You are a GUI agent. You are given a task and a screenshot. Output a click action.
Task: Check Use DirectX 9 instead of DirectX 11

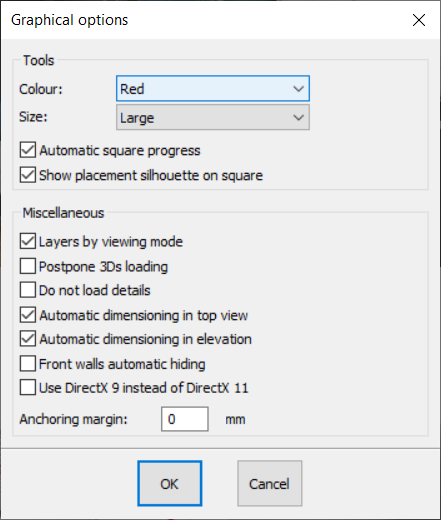(x=28, y=388)
